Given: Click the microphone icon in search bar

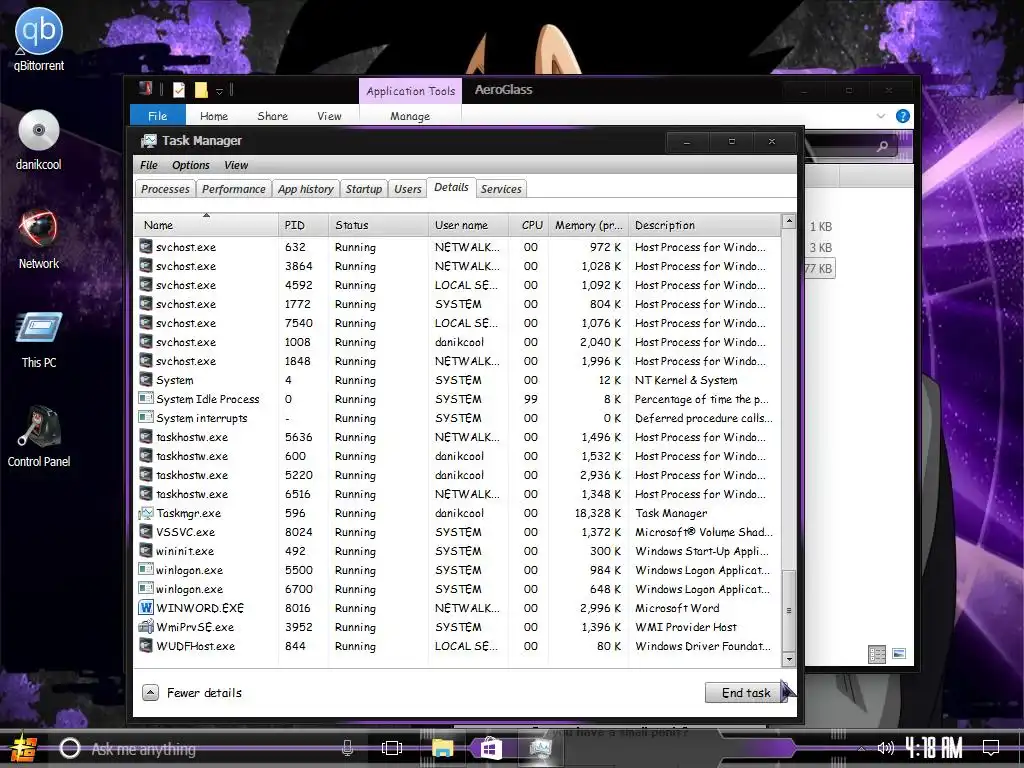Looking at the screenshot, I should coord(347,748).
